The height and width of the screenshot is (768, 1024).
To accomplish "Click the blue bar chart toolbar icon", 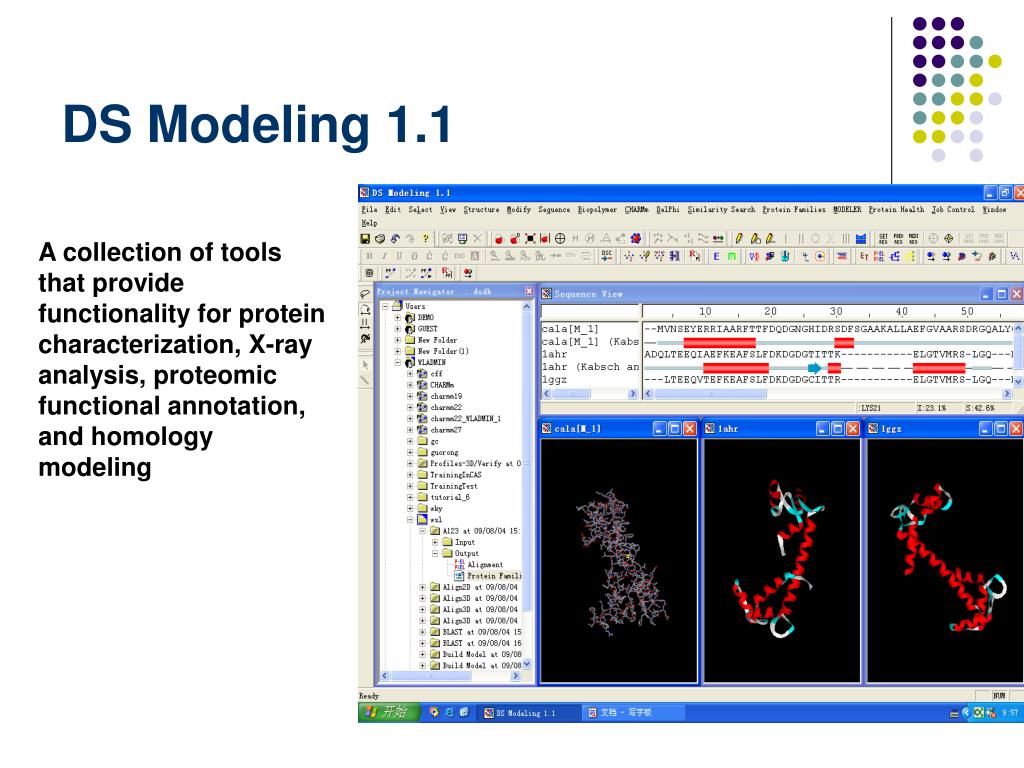I will [861, 238].
